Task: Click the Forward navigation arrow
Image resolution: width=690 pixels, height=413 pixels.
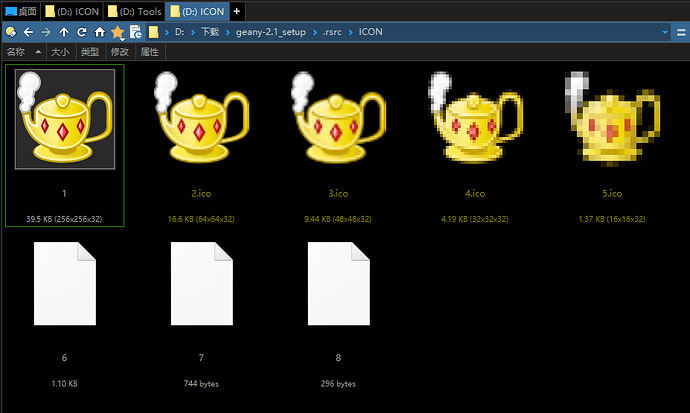Action: tap(46, 32)
